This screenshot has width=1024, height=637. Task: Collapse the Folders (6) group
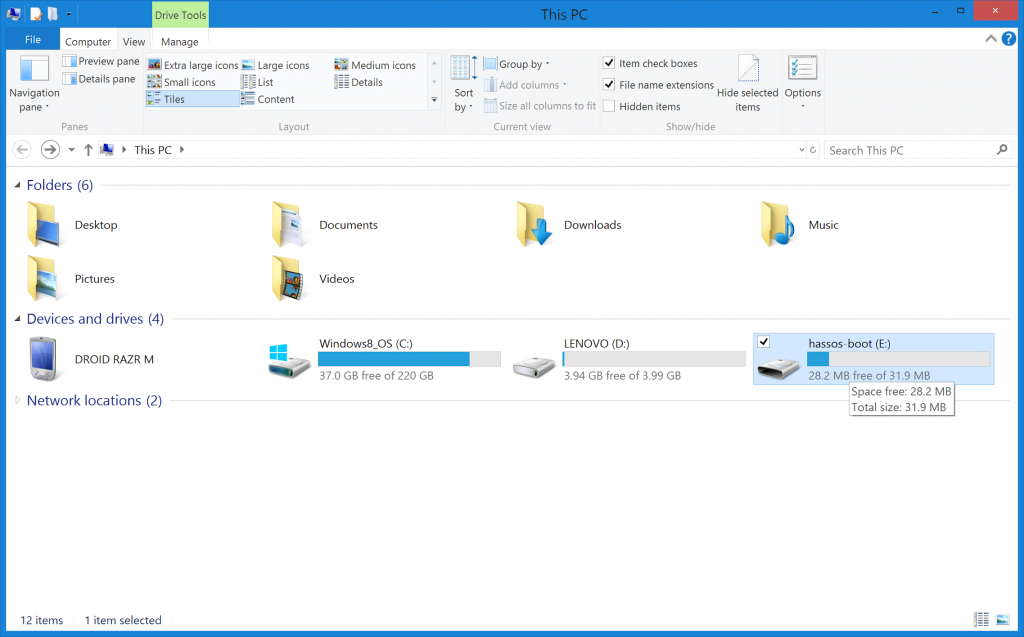coord(18,186)
